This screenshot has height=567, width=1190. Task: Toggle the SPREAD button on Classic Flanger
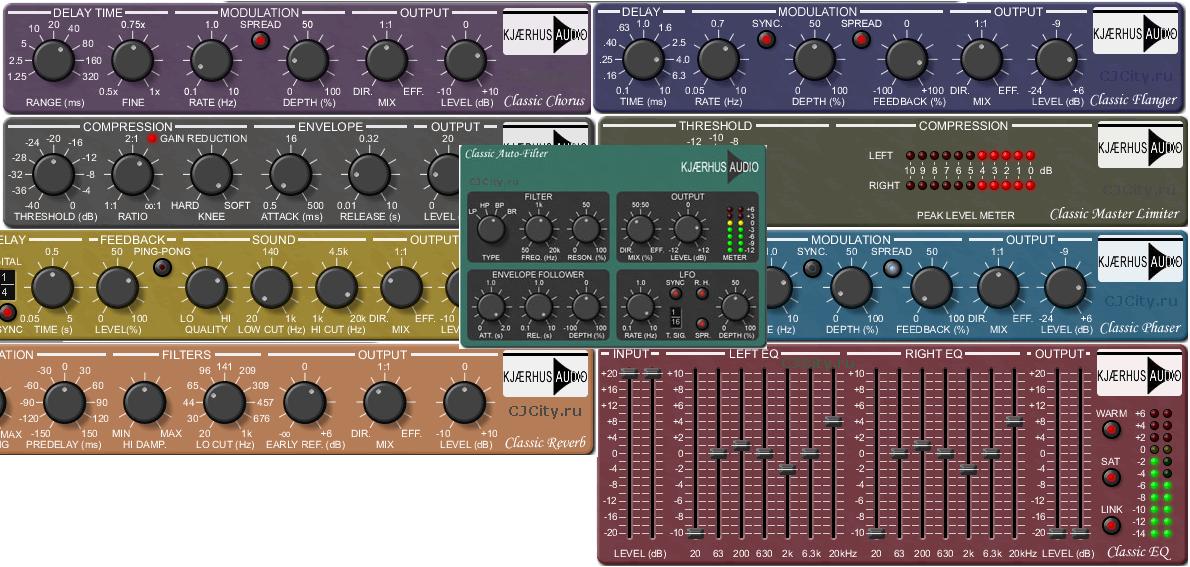[861, 39]
